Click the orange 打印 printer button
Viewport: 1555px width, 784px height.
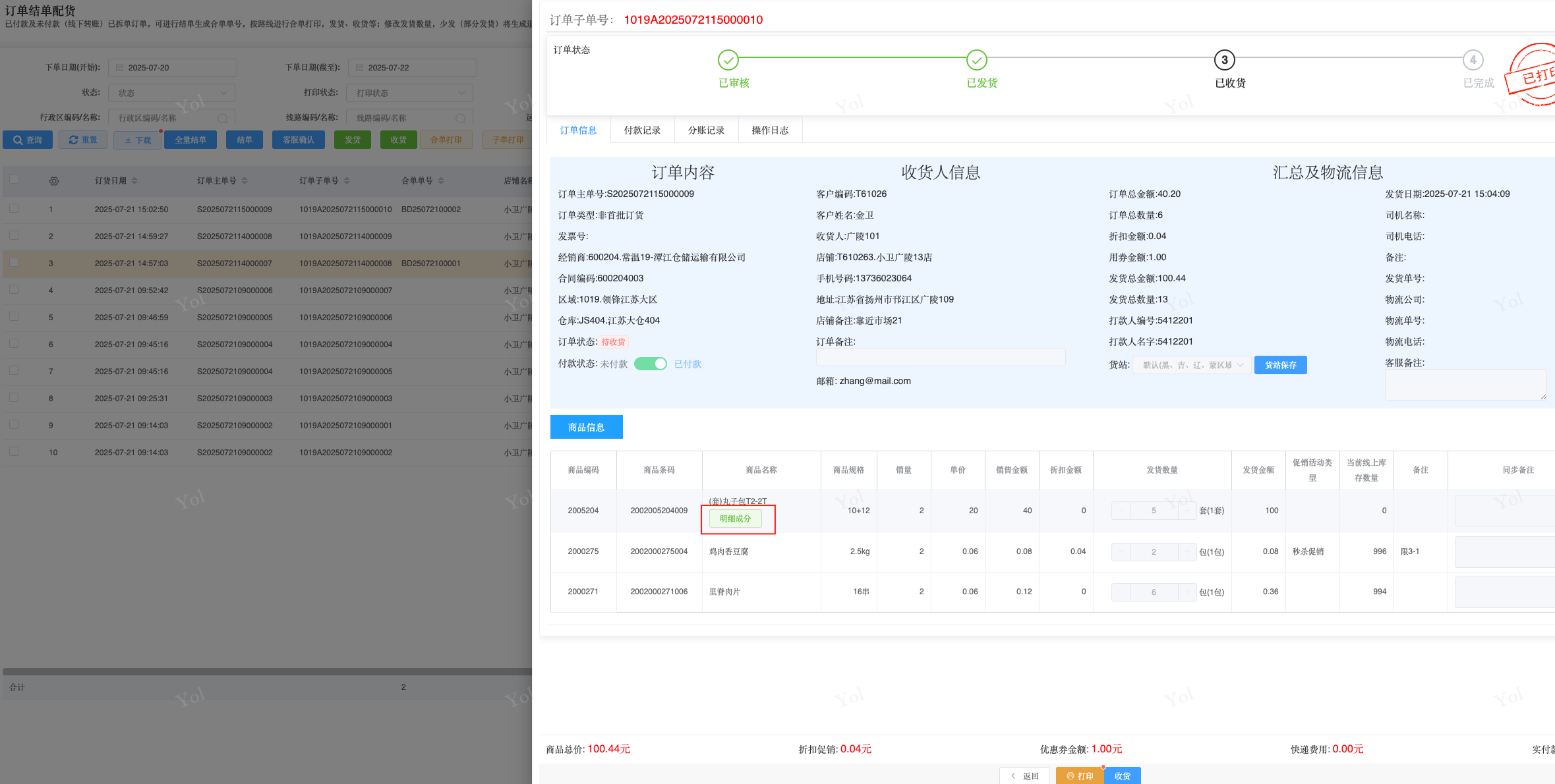(1080, 775)
